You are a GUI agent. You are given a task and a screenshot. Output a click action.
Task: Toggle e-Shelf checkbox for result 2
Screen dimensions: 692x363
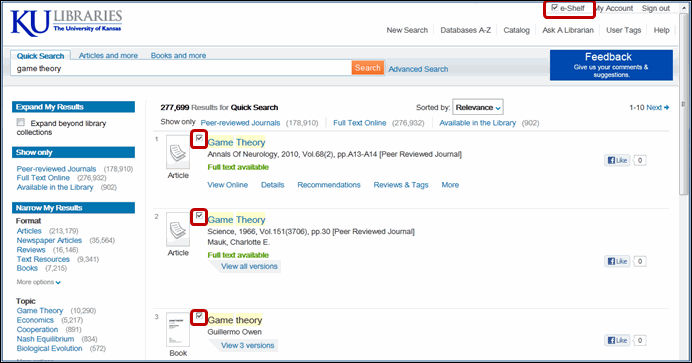(x=199, y=216)
